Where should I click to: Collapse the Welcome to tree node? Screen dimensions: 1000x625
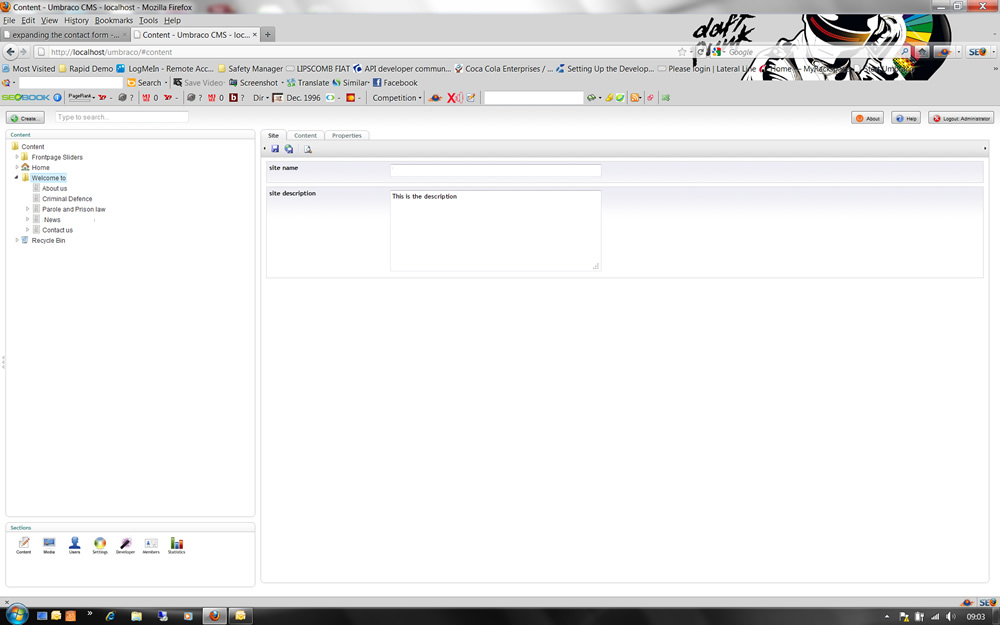[x=17, y=178]
